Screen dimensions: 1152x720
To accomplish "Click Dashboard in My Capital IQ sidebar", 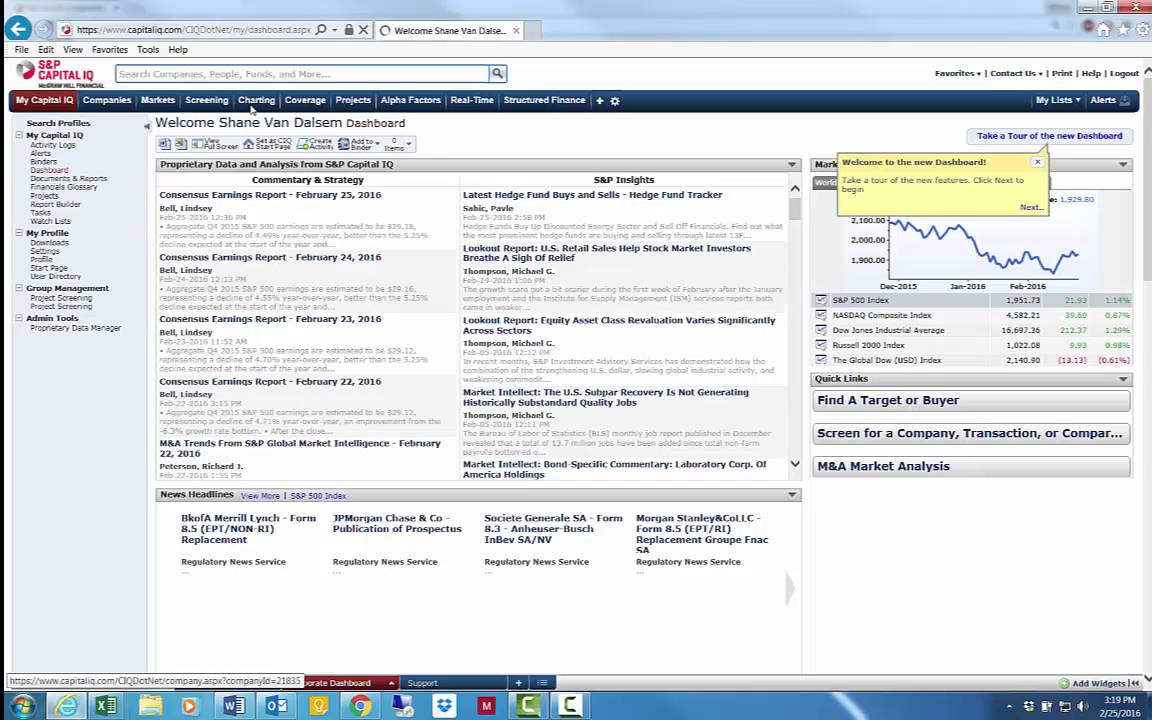I will [49, 170].
